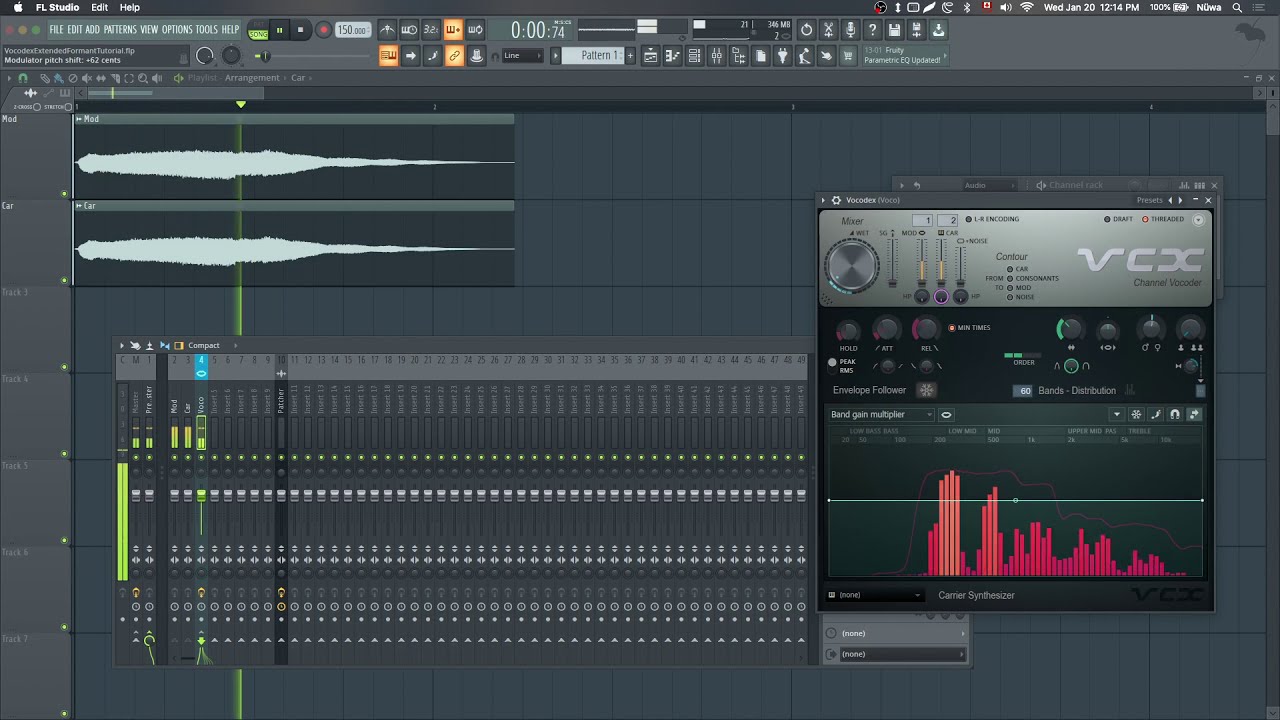Click the Vocodex WET large knob
The height and width of the screenshot is (720, 1280).
852,266
